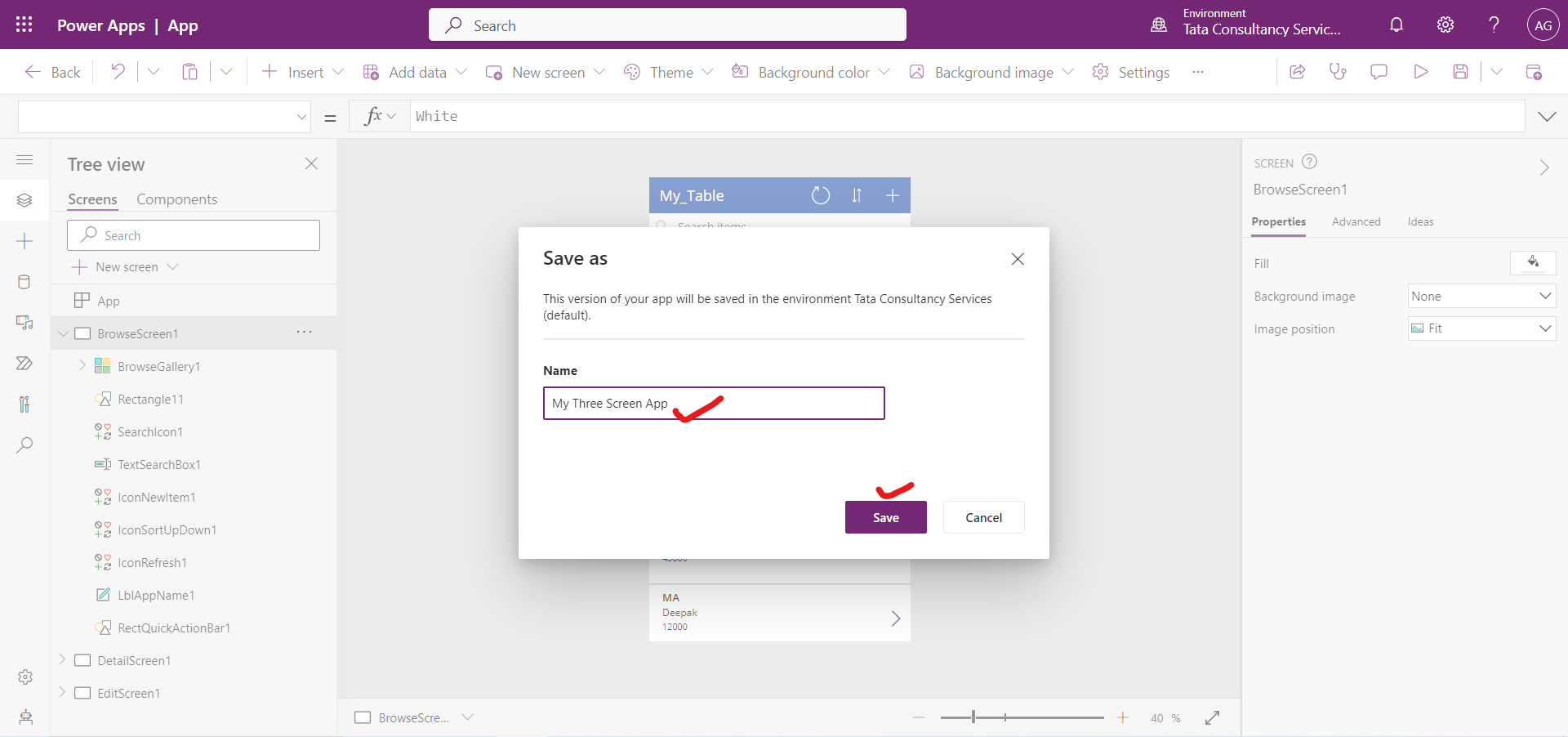Click the Save button in dialog
This screenshot has width=1568, height=737.
885,517
